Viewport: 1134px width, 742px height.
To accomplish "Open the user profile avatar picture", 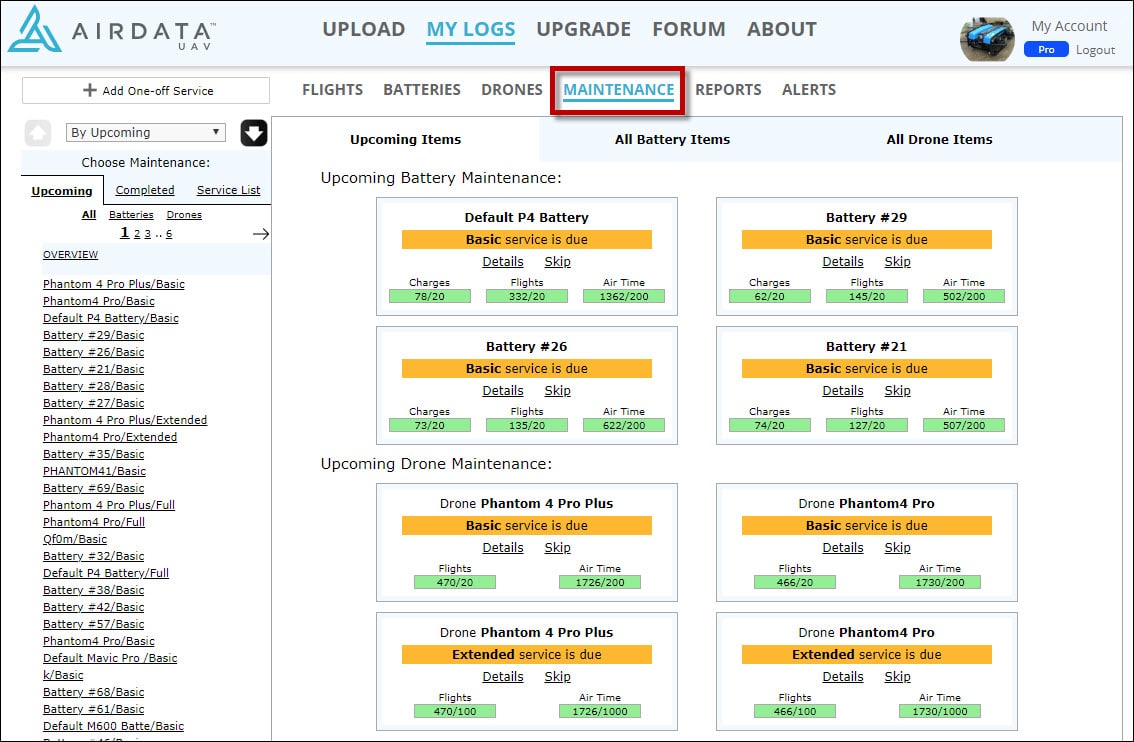I will point(986,38).
